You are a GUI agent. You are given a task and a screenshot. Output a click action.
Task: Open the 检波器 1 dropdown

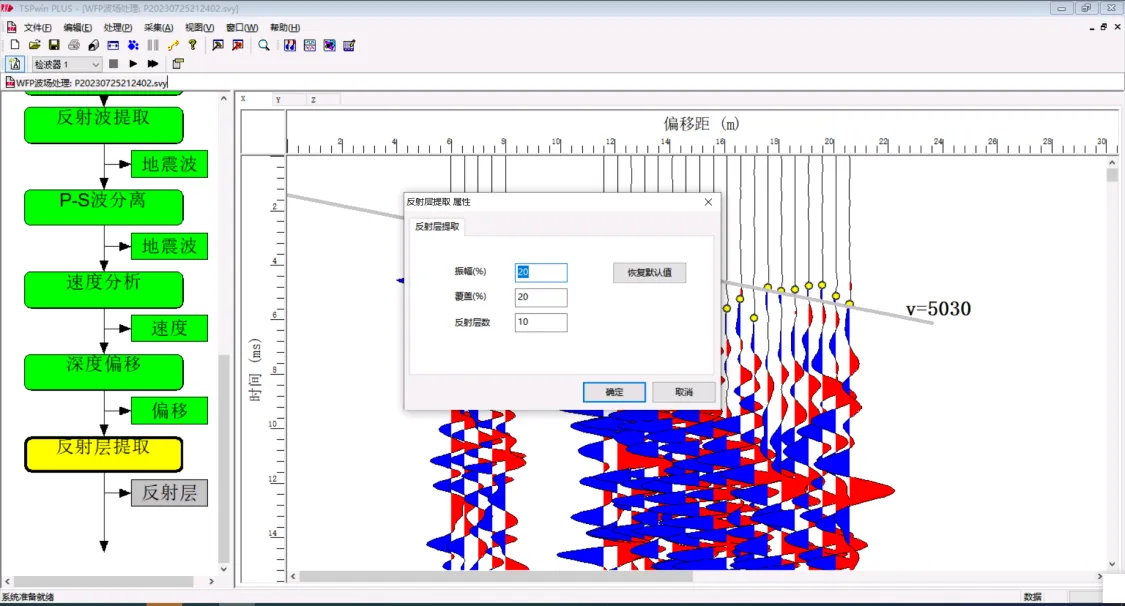[x=67, y=65]
